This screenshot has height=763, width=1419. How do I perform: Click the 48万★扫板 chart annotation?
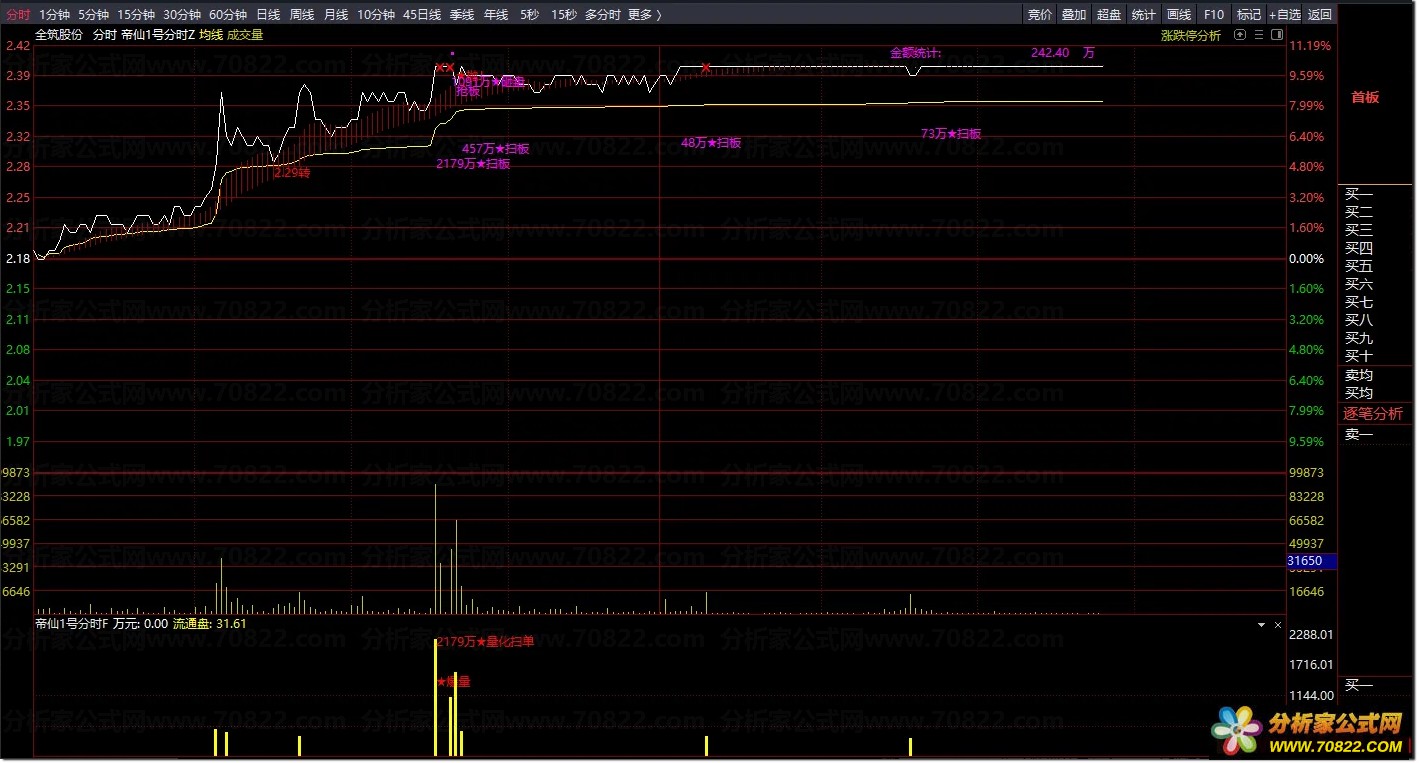pos(710,143)
